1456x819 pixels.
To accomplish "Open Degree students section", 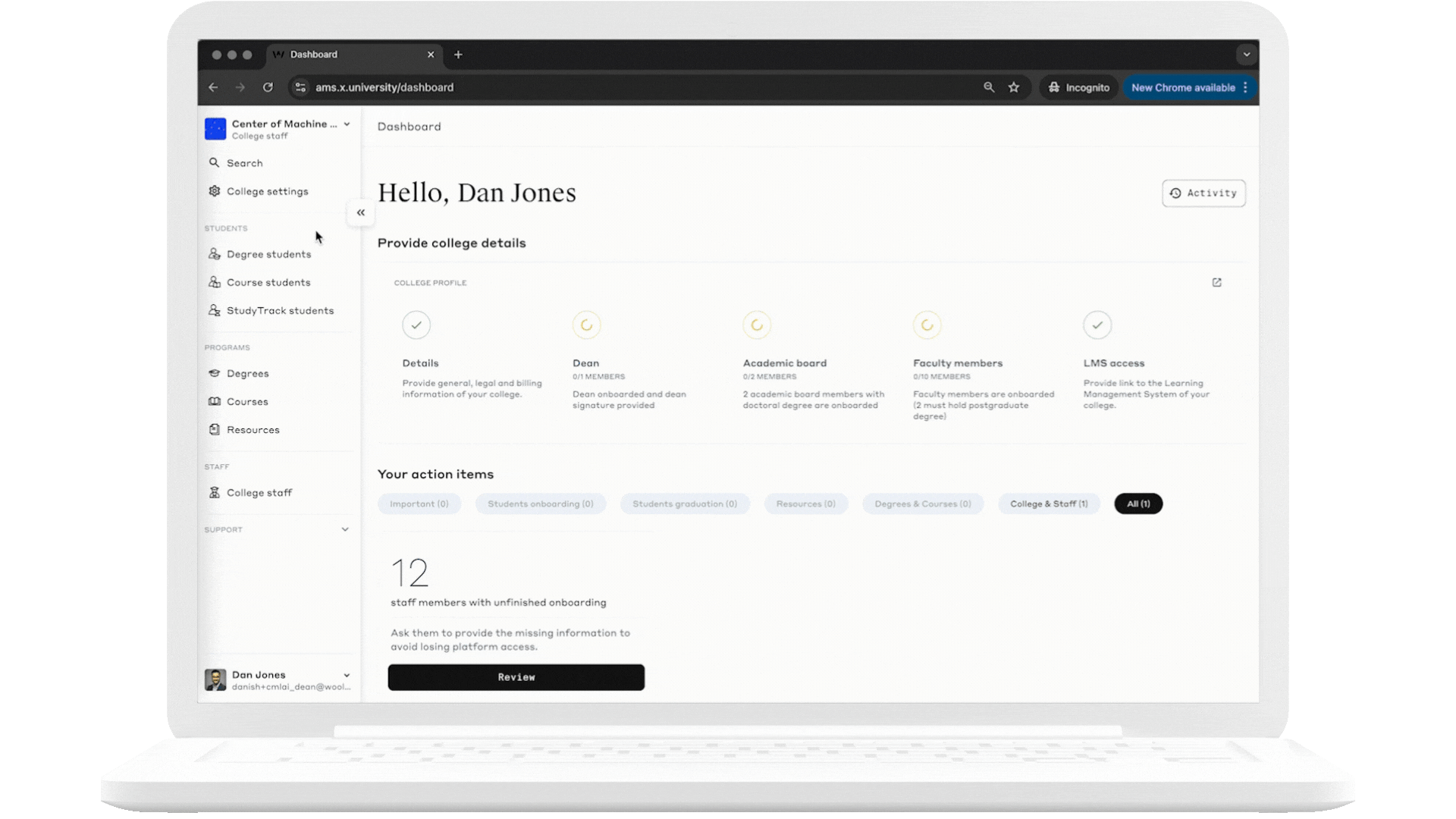I will tap(268, 254).
